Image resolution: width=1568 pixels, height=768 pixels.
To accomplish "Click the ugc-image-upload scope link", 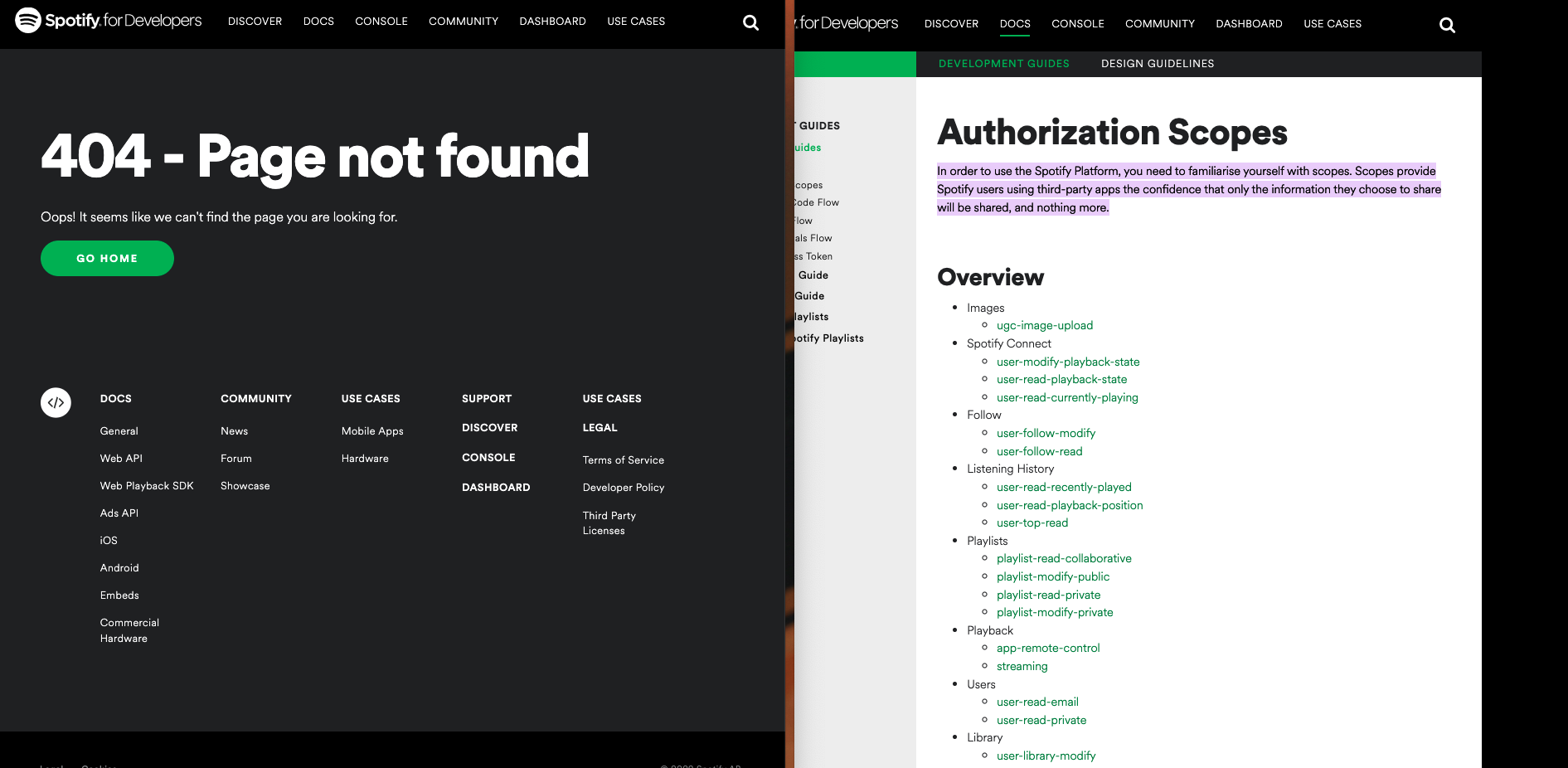I will pyautogui.click(x=1045, y=326).
